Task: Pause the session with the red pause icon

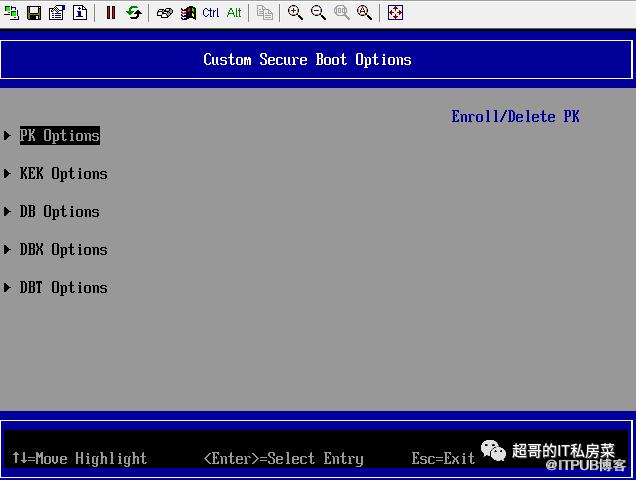Action: [110, 12]
